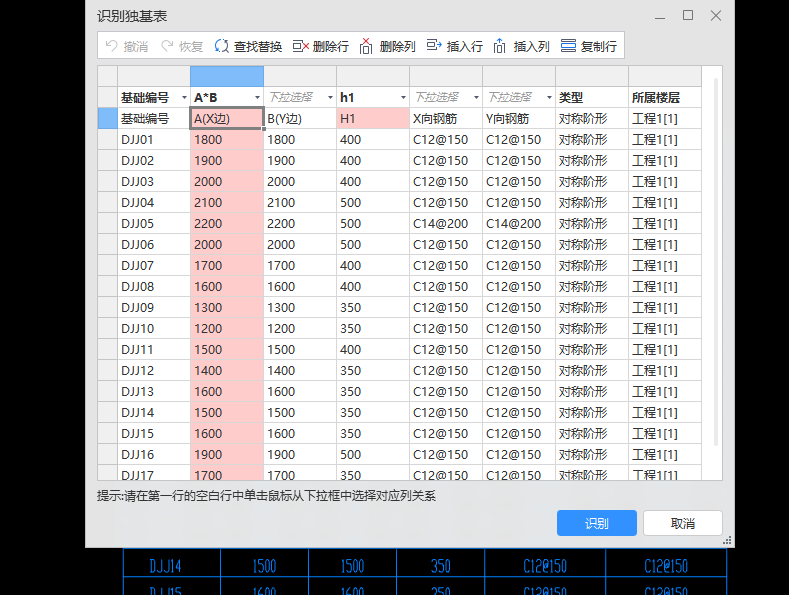Click the 1200 value in DJJ10 pink column
The width and height of the screenshot is (789, 595).
[x=227, y=328]
